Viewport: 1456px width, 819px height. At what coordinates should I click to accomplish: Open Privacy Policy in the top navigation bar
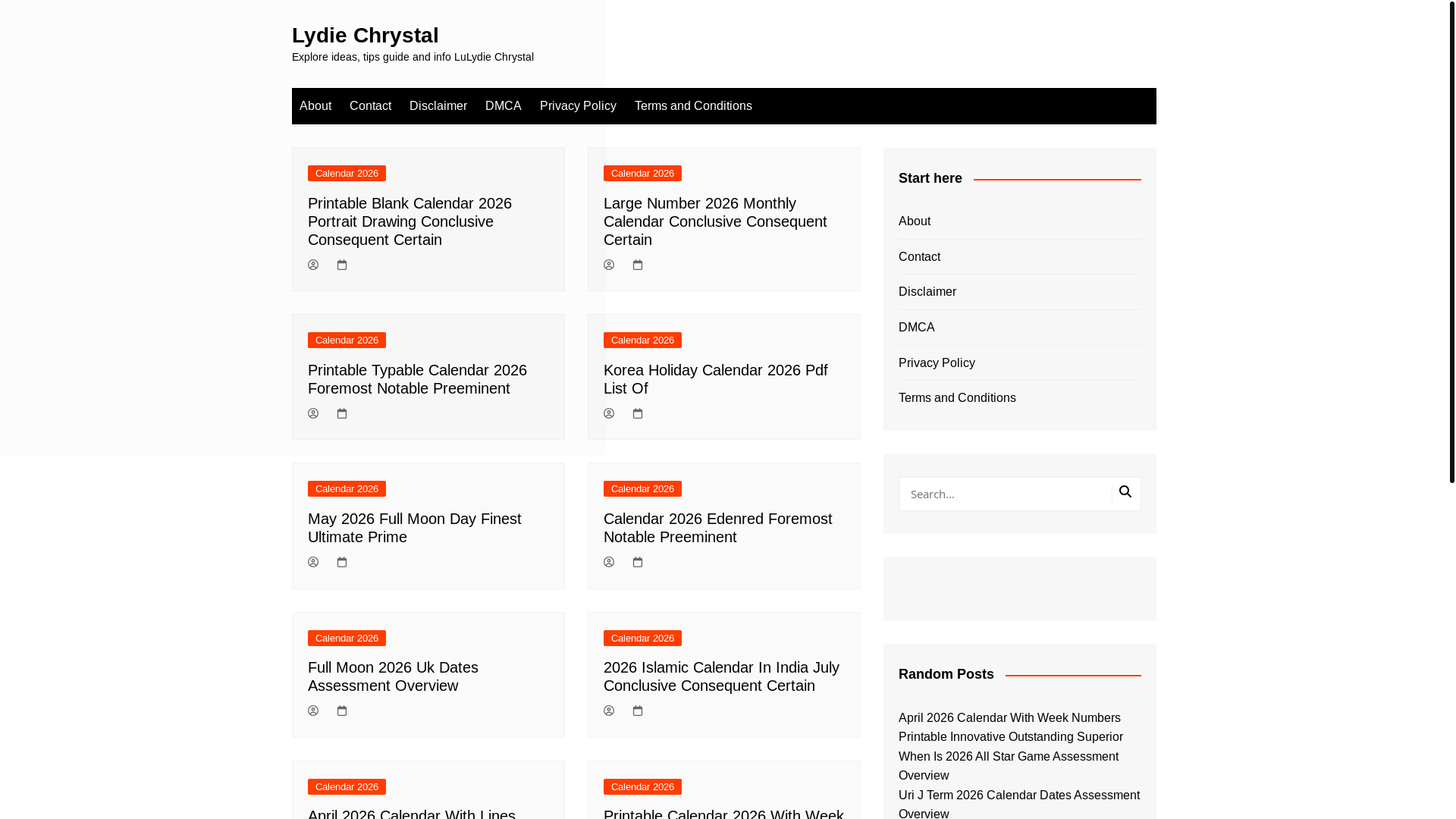578,106
